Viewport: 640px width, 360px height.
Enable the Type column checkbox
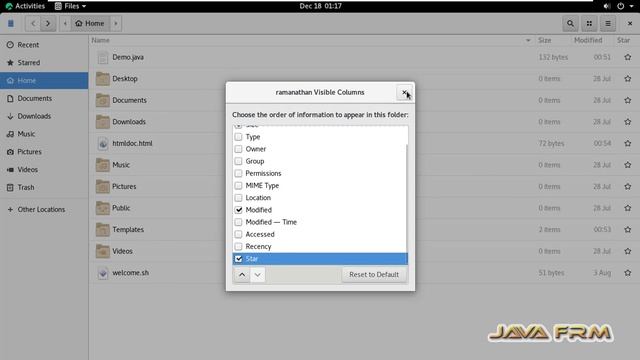pyautogui.click(x=239, y=137)
